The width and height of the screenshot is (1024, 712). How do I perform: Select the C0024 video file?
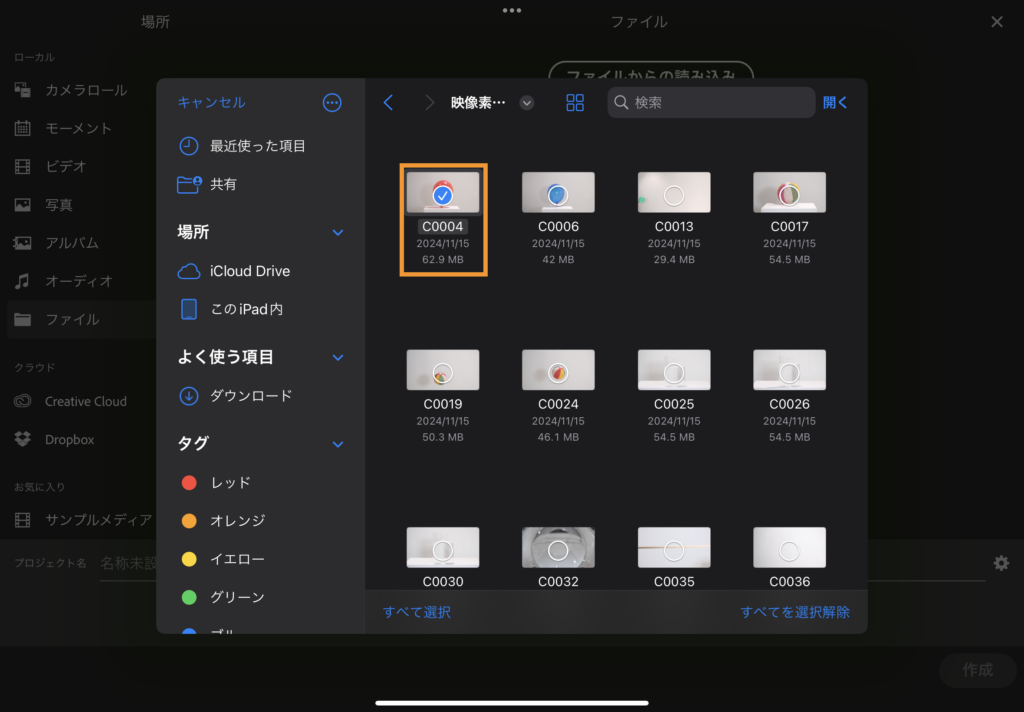[x=558, y=371]
